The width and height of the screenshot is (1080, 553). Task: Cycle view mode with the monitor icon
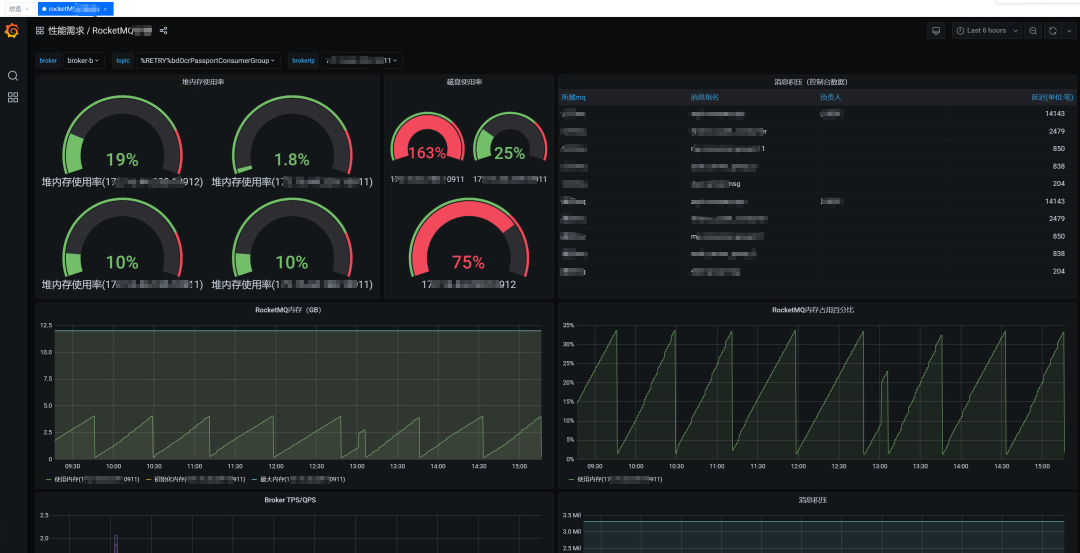(x=935, y=30)
